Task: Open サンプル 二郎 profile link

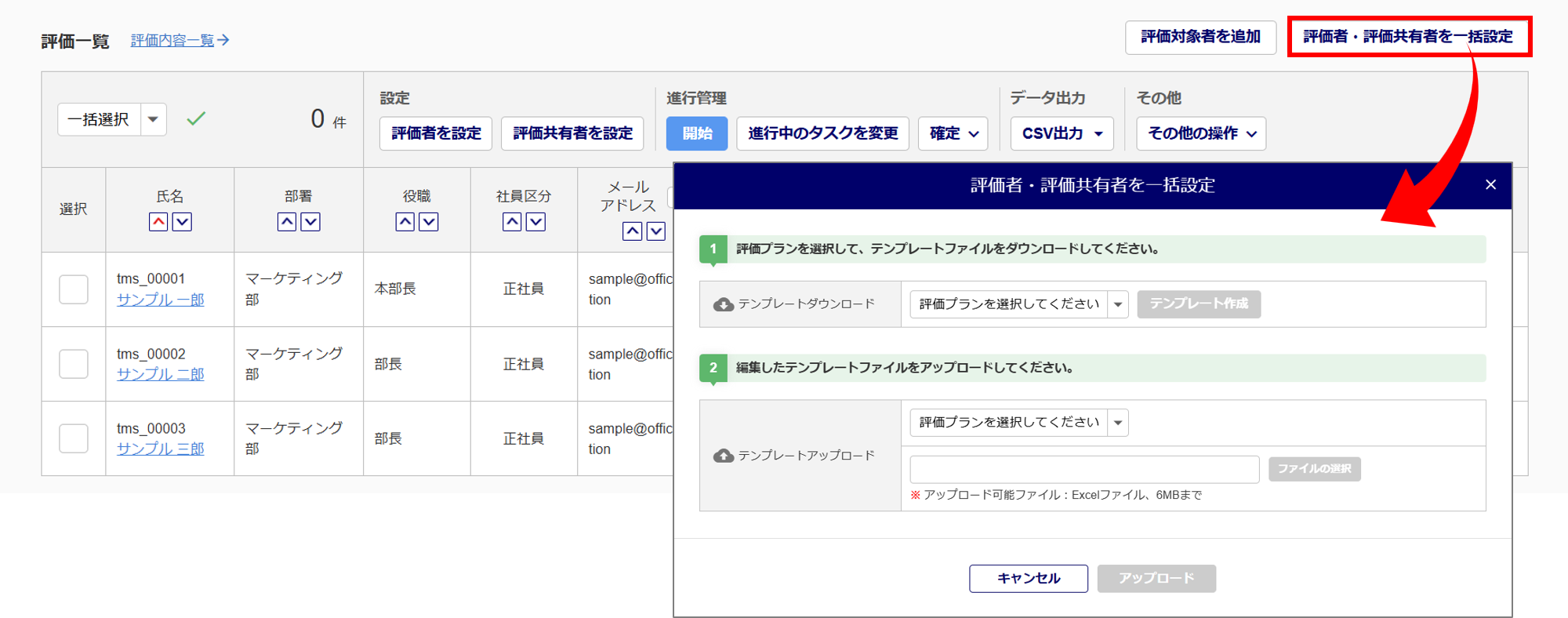Action: 160,374
